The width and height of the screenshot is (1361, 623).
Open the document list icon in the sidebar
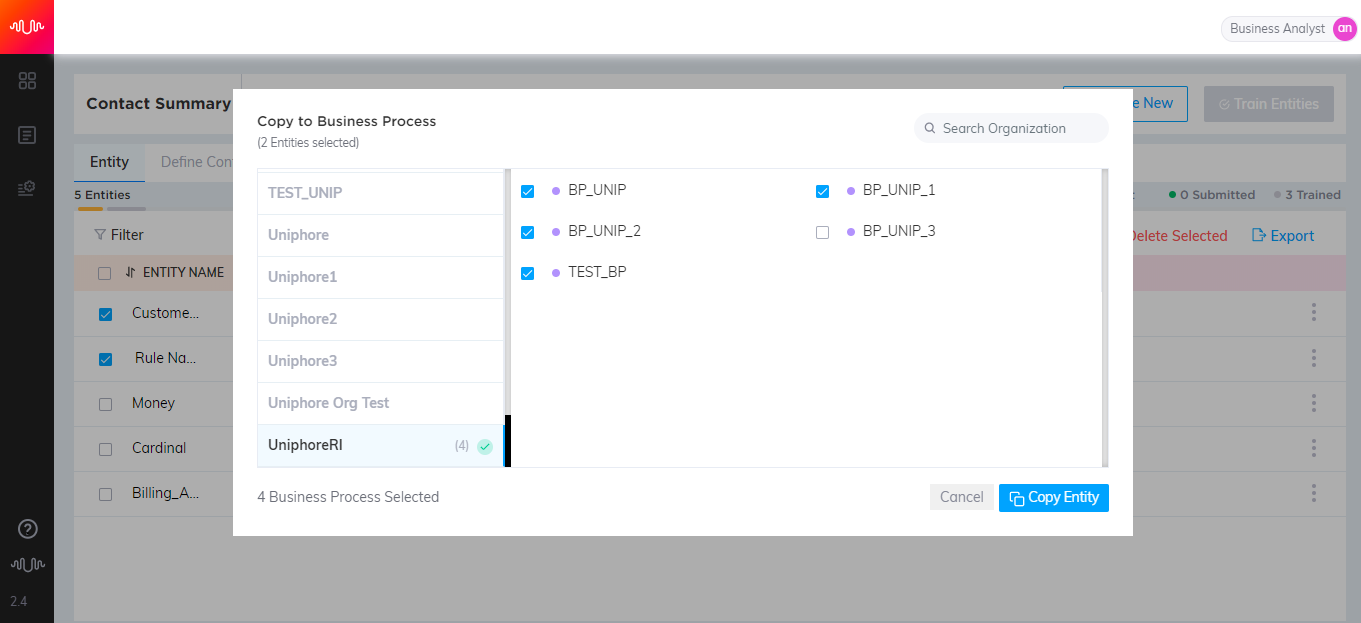(x=27, y=135)
